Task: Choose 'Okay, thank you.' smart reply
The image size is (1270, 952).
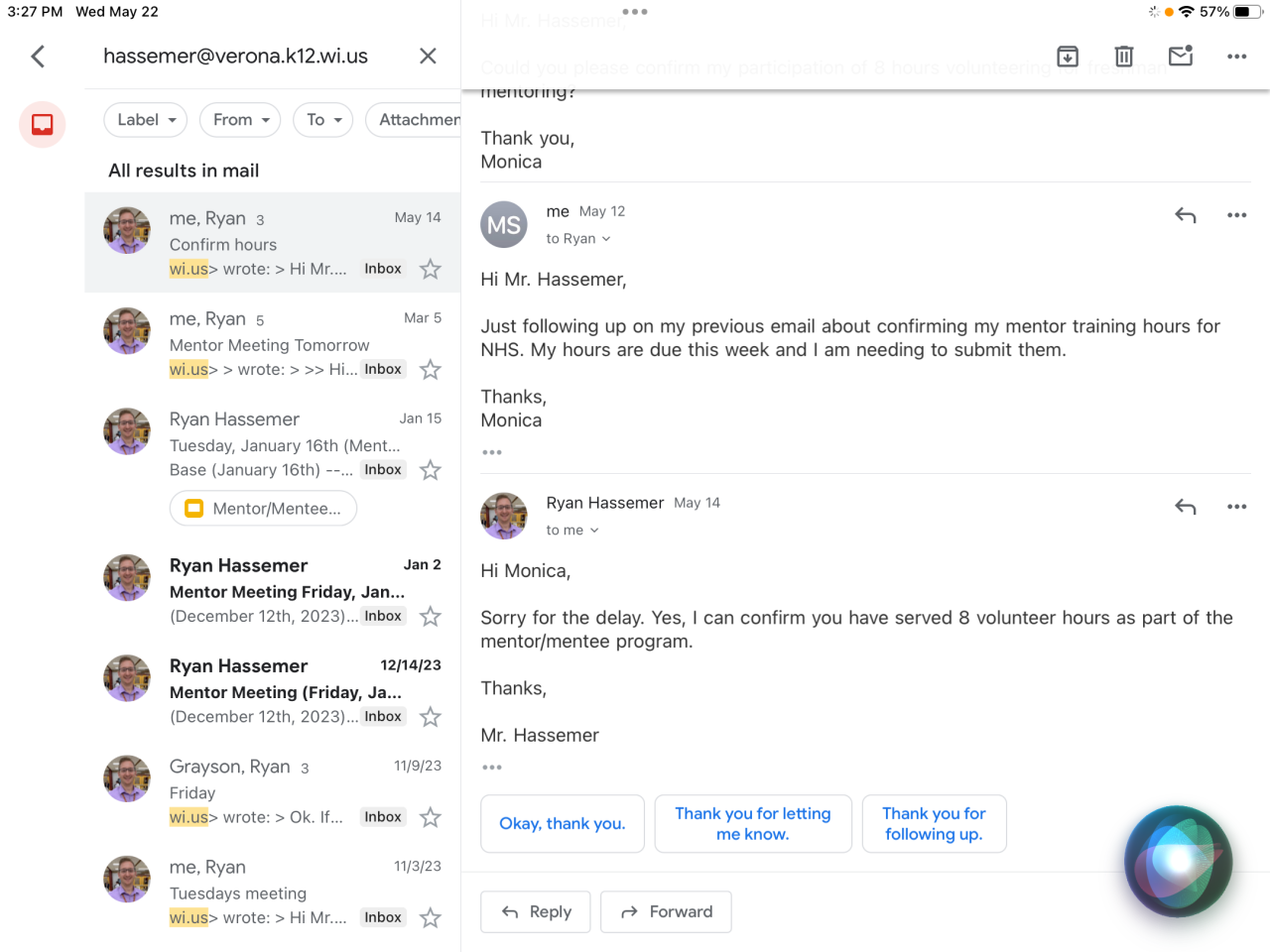Action: tap(563, 824)
